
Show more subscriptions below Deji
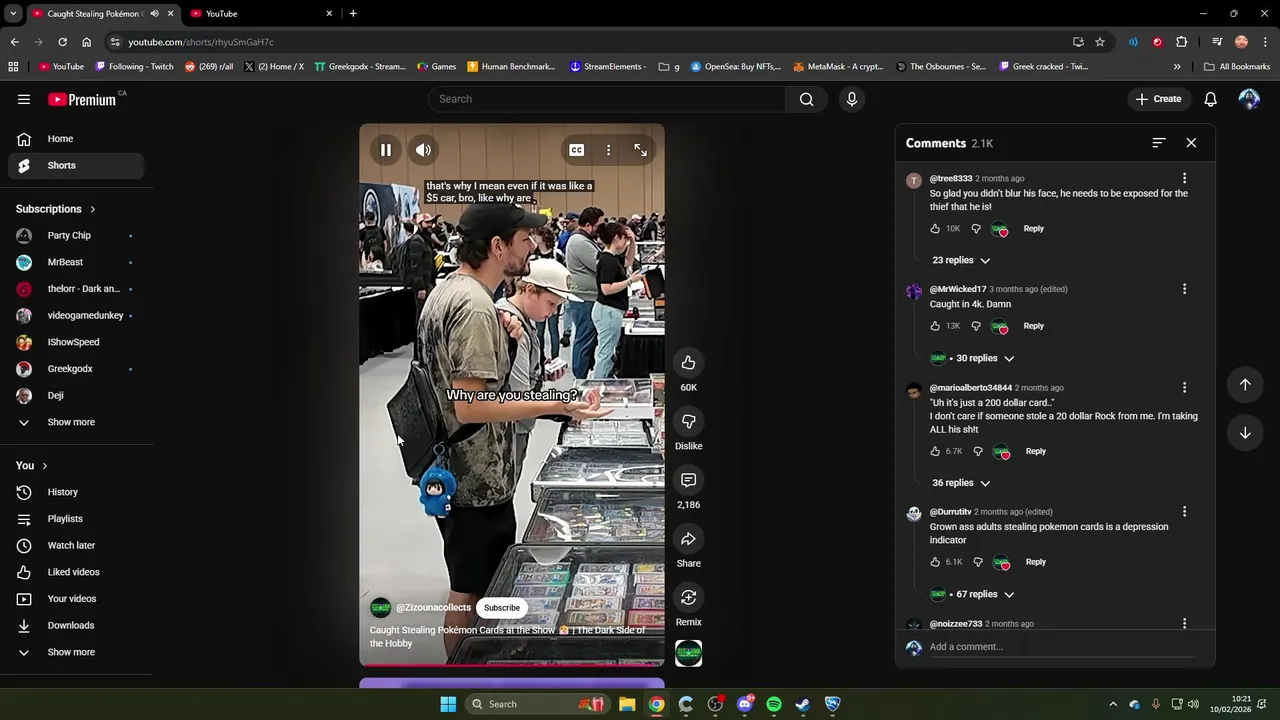click(x=75, y=422)
